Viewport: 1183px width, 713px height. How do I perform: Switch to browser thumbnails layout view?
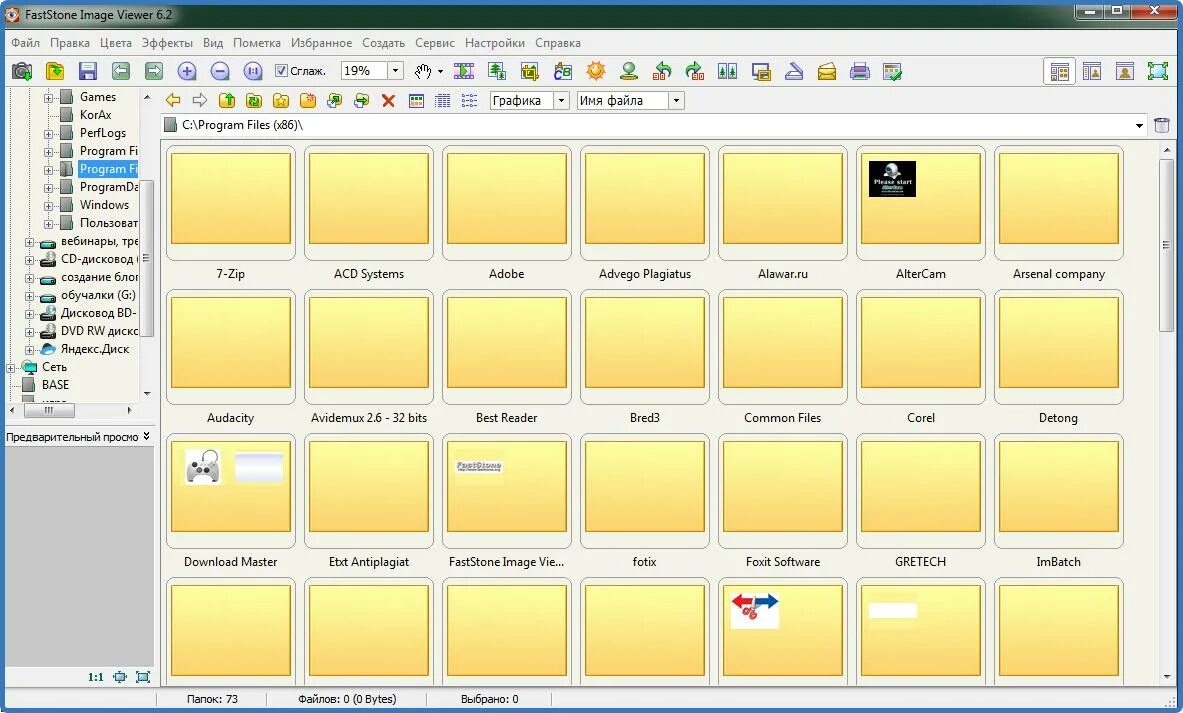(1059, 72)
